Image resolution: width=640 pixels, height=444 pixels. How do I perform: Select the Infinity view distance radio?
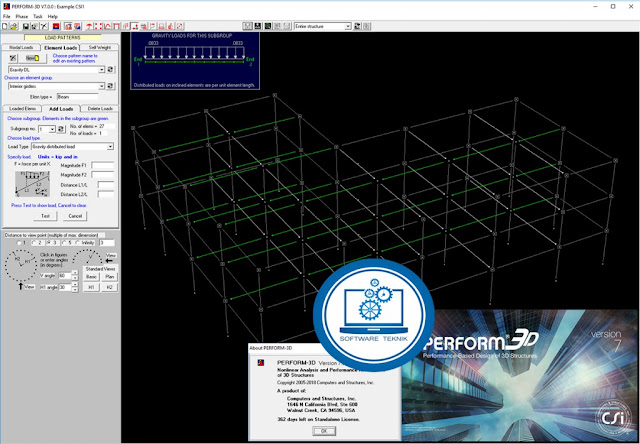(x=78, y=242)
